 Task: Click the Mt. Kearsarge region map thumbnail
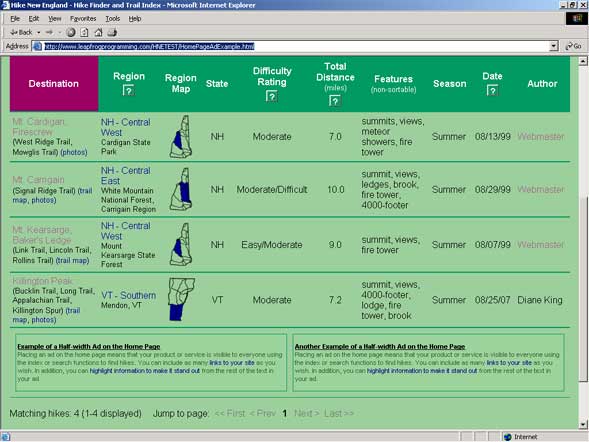pos(181,244)
